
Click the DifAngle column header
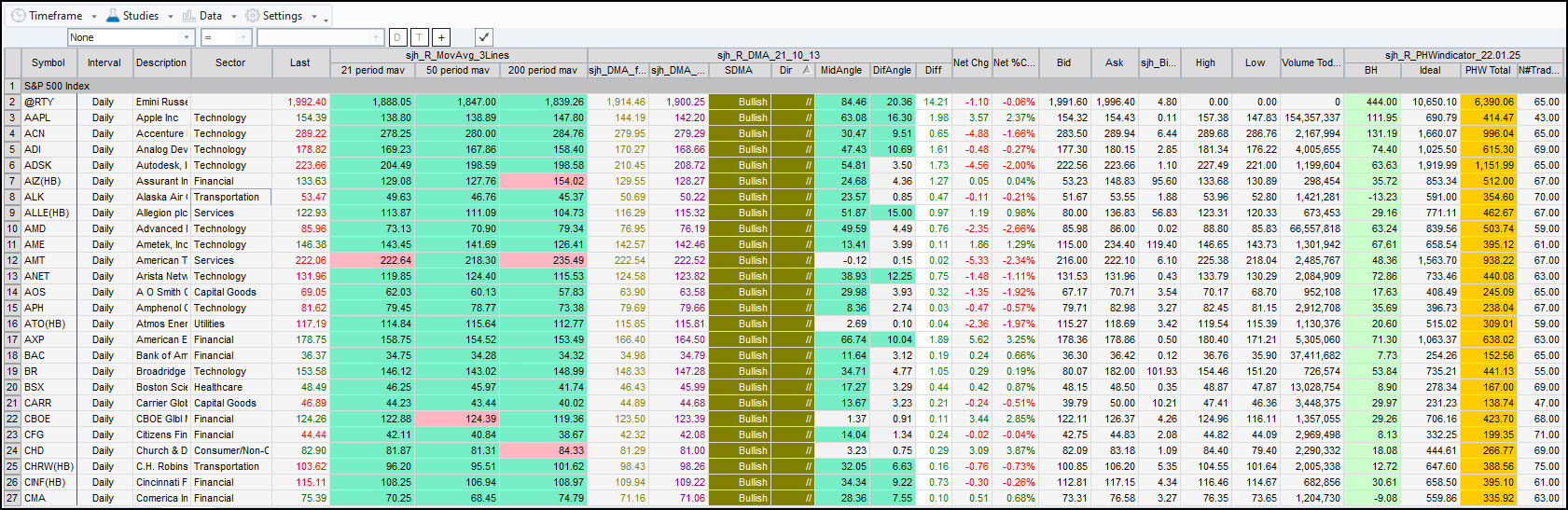pyautogui.click(x=892, y=70)
